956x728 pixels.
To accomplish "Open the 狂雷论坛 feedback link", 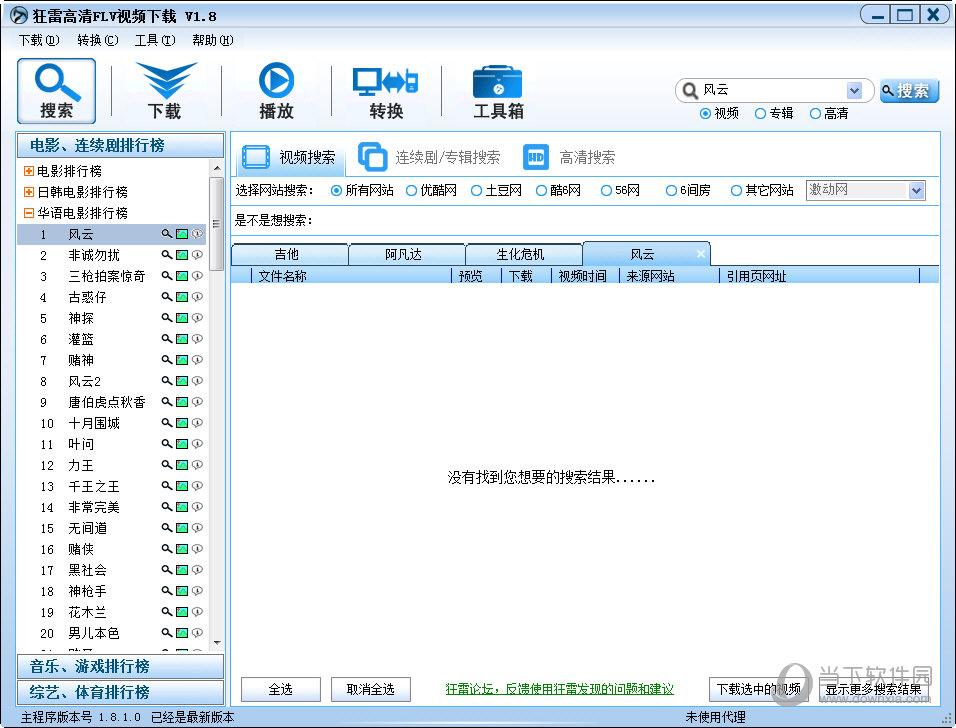I will click(x=559, y=689).
